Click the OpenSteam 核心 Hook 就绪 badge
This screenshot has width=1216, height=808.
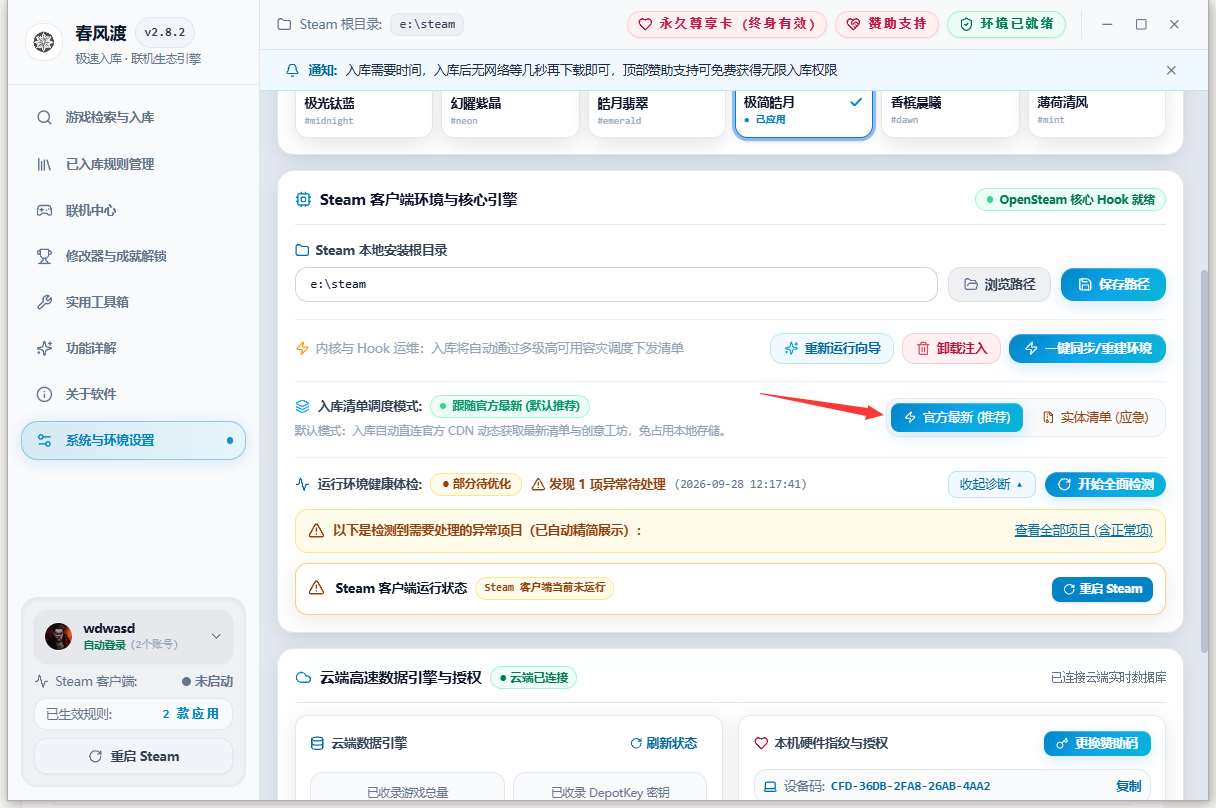pos(1070,200)
